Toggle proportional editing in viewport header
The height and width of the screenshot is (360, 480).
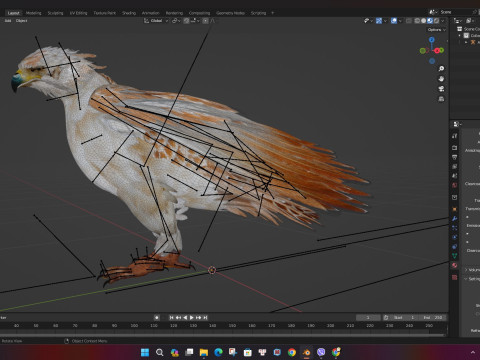(x=206, y=21)
